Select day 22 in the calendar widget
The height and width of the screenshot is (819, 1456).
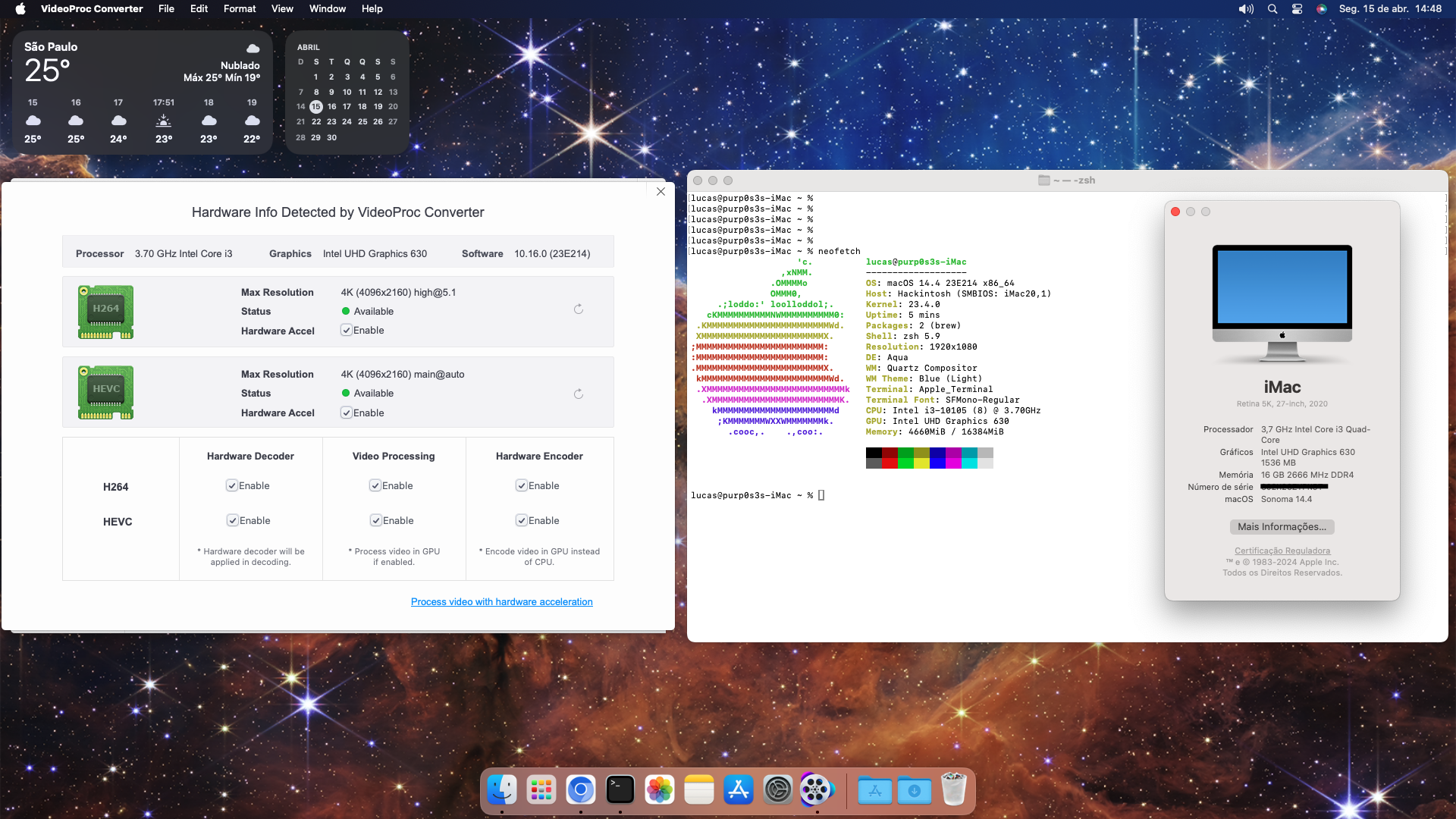coord(316,121)
